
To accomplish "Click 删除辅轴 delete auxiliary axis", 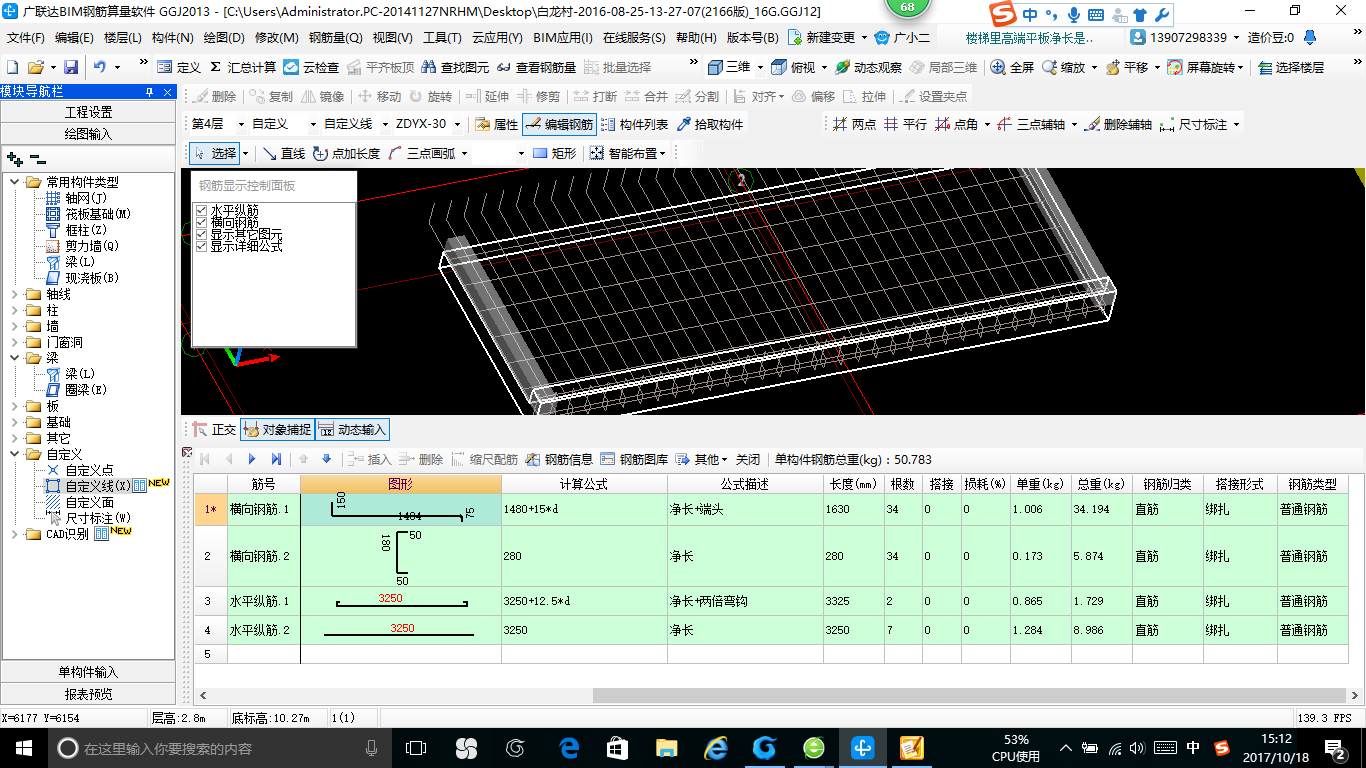I will 1118,125.
